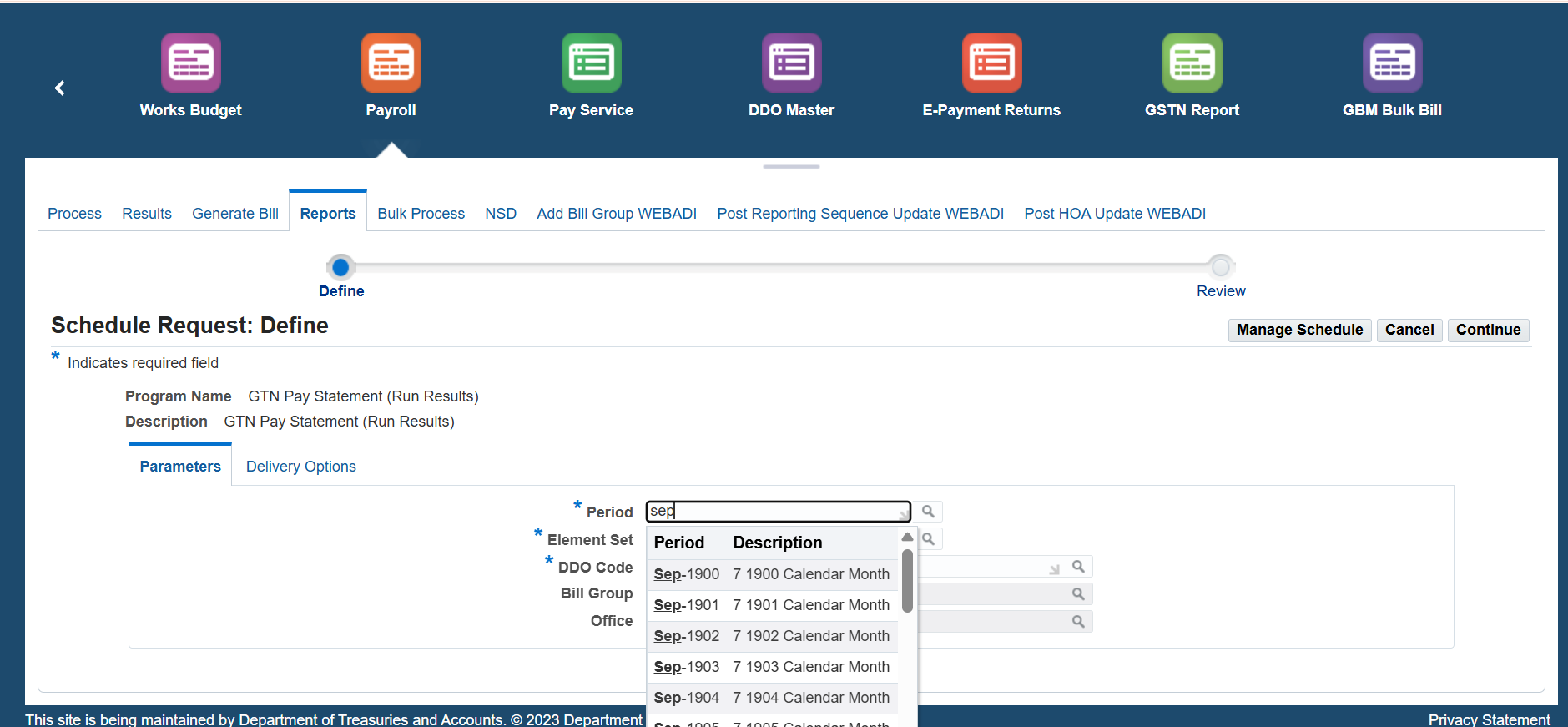
Task: Open the E-Payment Returns icon
Action: click(x=992, y=63)
